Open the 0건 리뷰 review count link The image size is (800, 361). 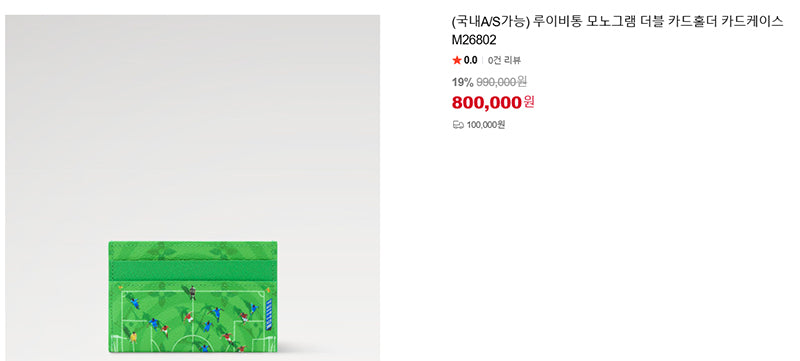[504, 60]
